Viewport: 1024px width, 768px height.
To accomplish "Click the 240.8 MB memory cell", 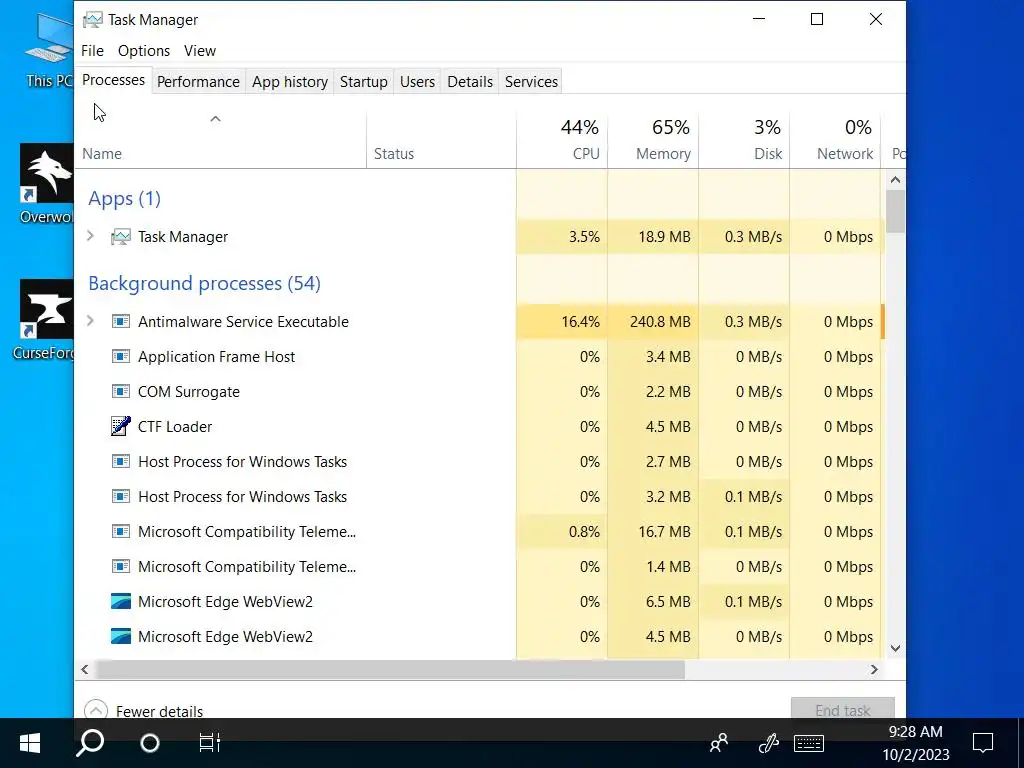I will coord(653,321).
